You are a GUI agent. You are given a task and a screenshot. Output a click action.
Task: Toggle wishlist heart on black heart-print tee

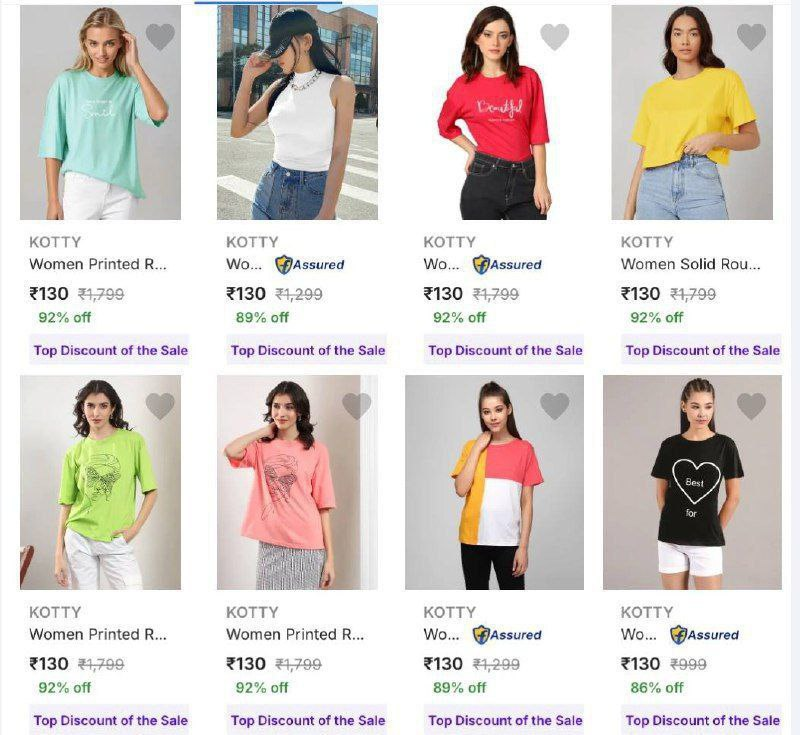click(x=752, y=406)
